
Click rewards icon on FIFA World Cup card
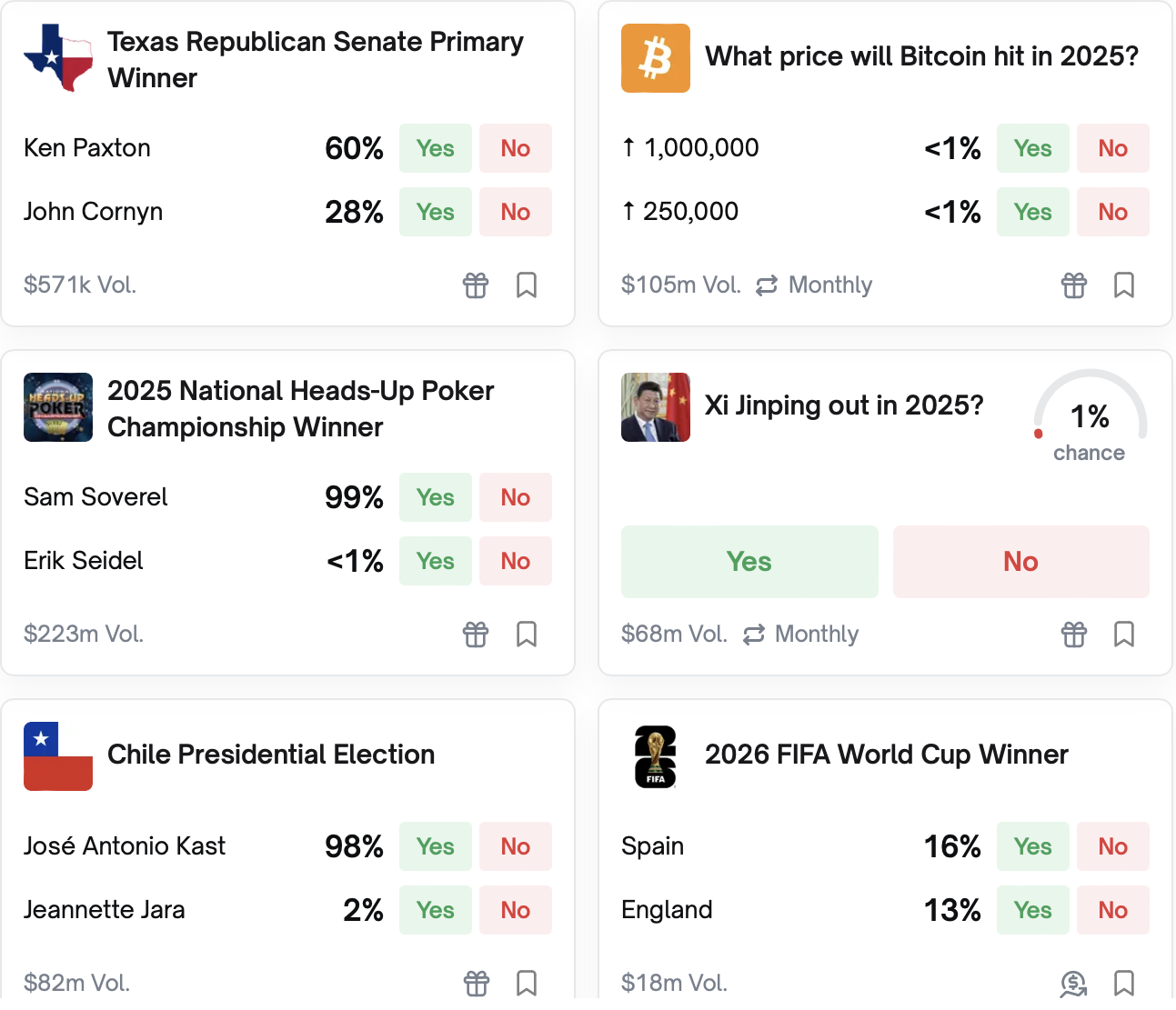pyautogui.click(x=1073, y=983)
